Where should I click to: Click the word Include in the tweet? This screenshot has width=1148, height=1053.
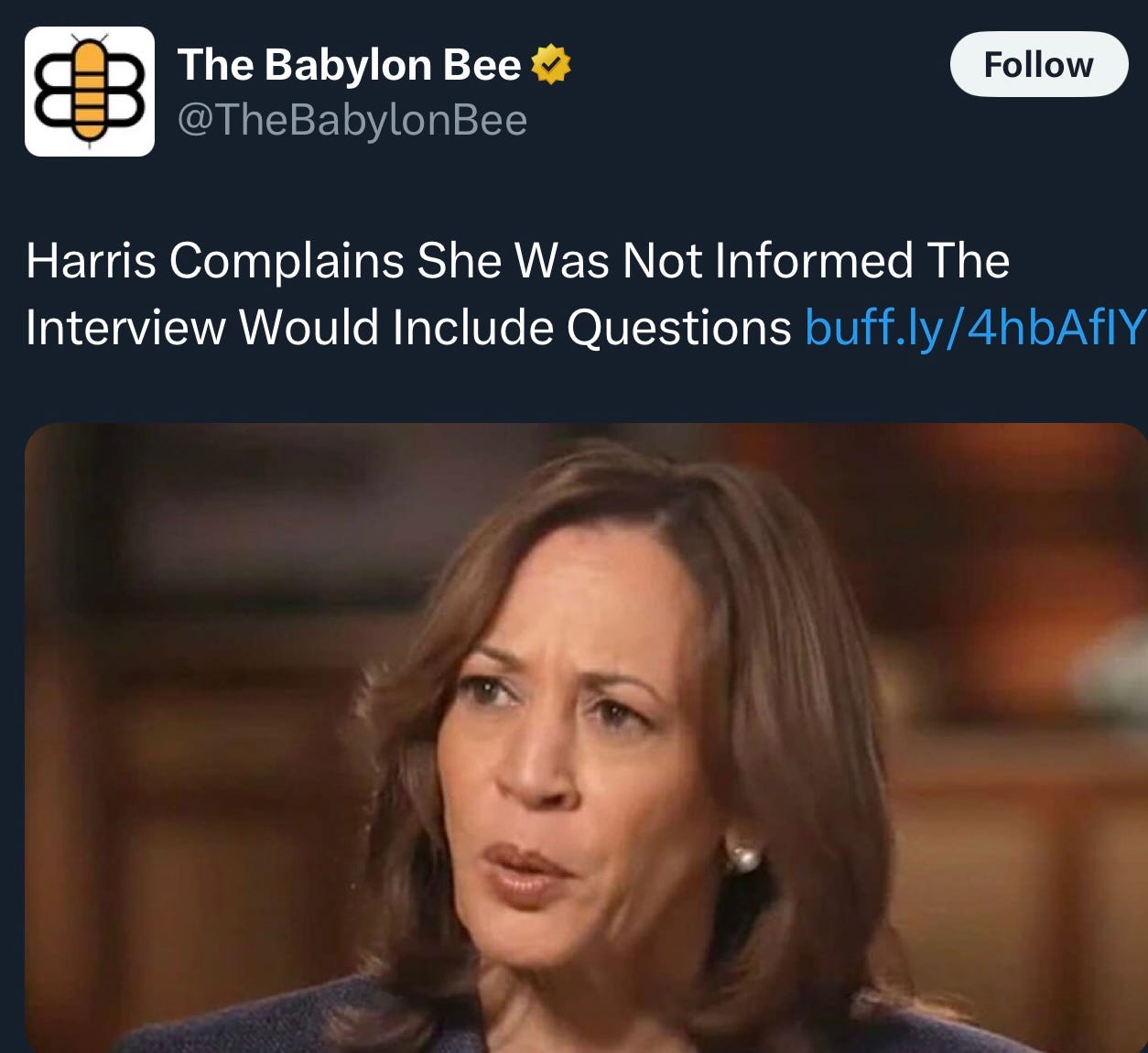point(472,327)
